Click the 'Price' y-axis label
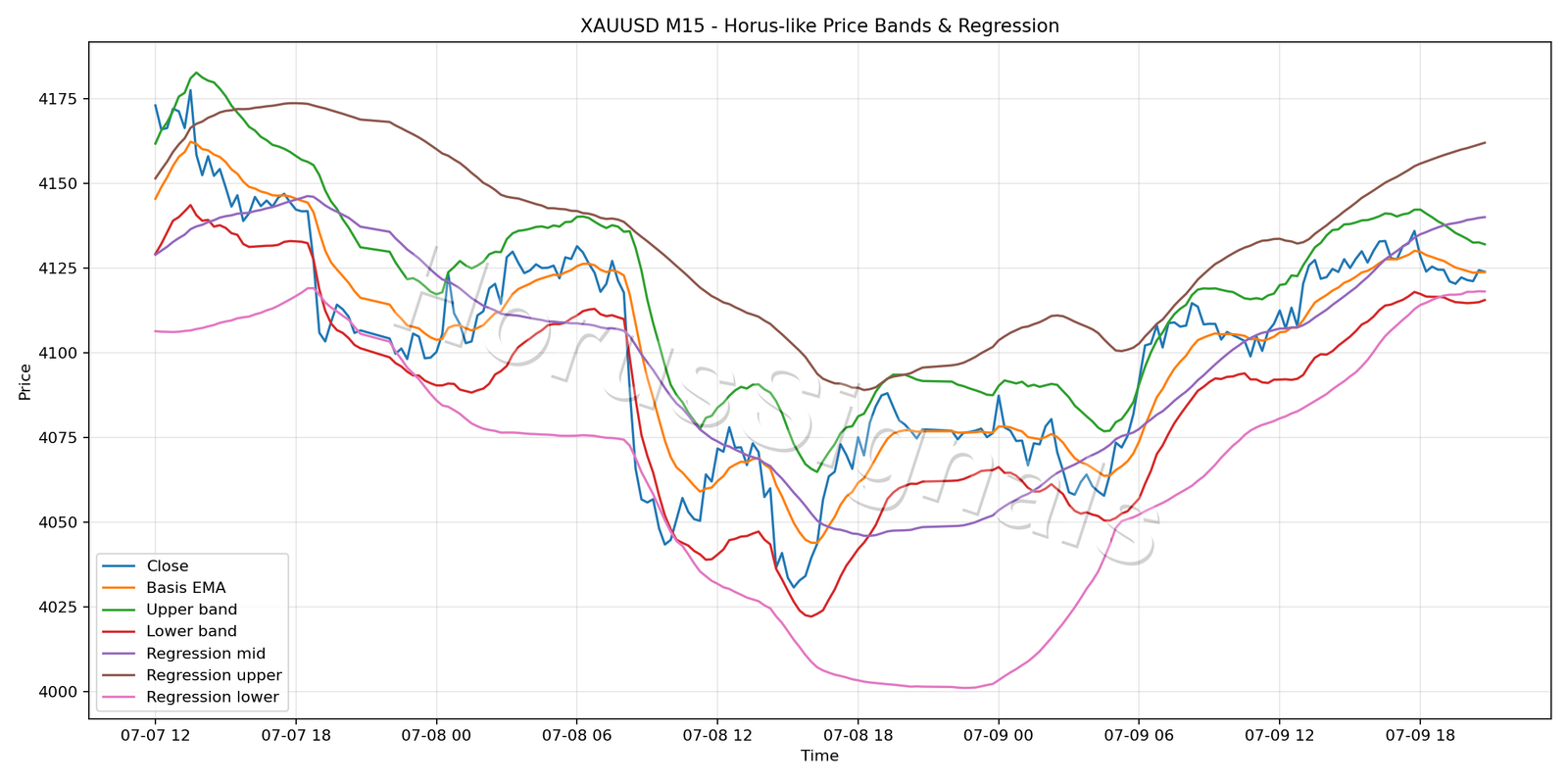 pyautogui.click(x=25, y=381)
